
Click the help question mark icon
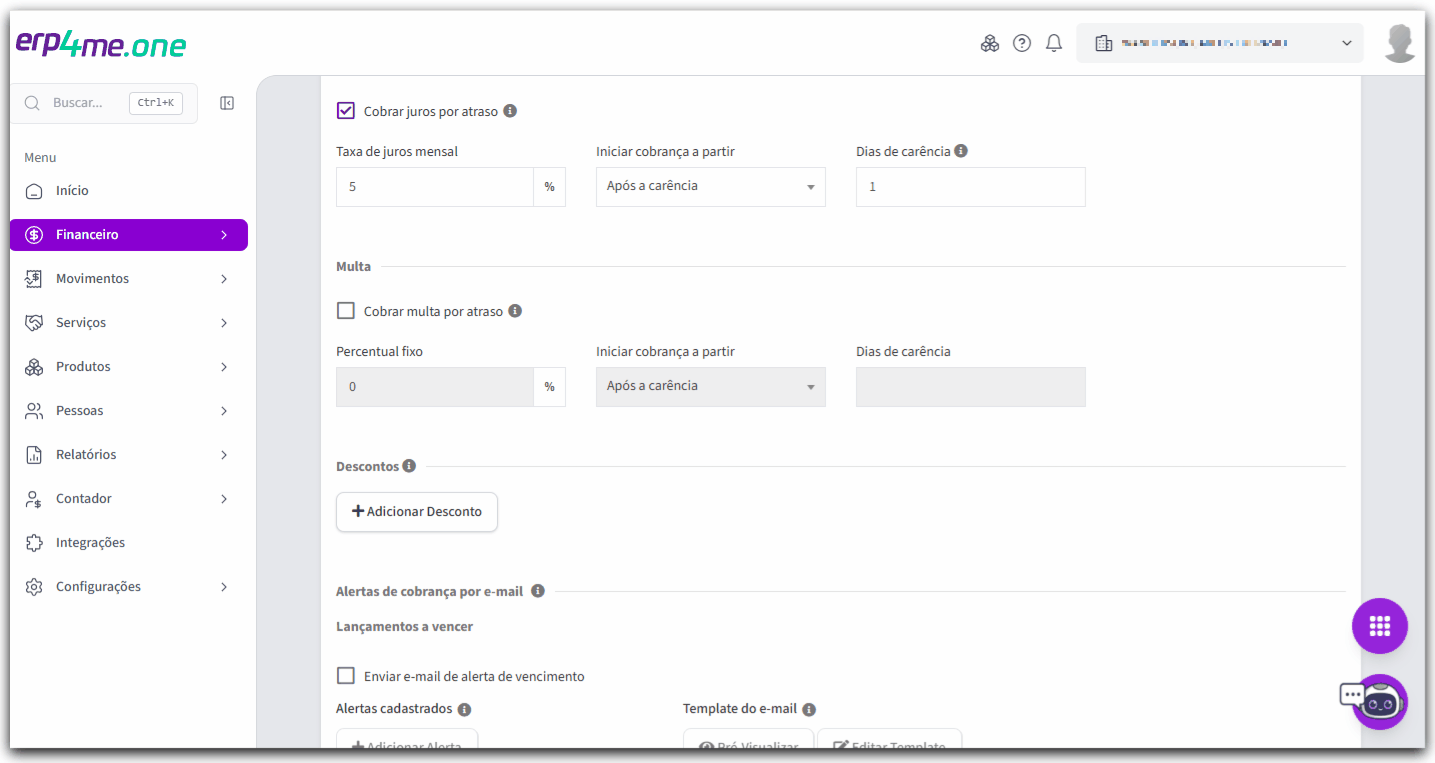(x=1021, y=43)
